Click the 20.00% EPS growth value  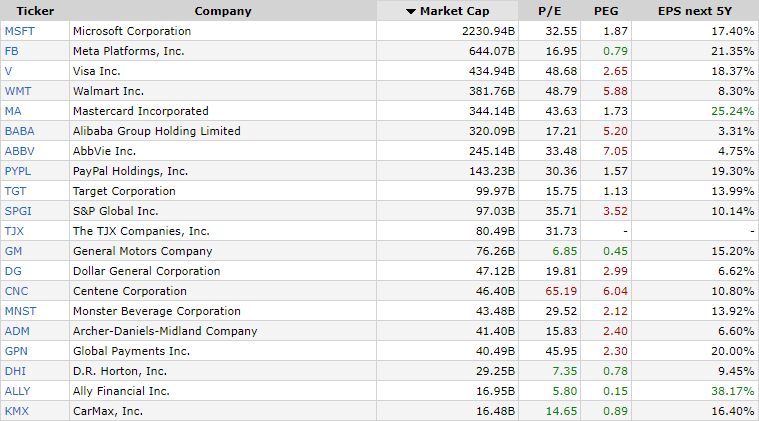(732, 351)
